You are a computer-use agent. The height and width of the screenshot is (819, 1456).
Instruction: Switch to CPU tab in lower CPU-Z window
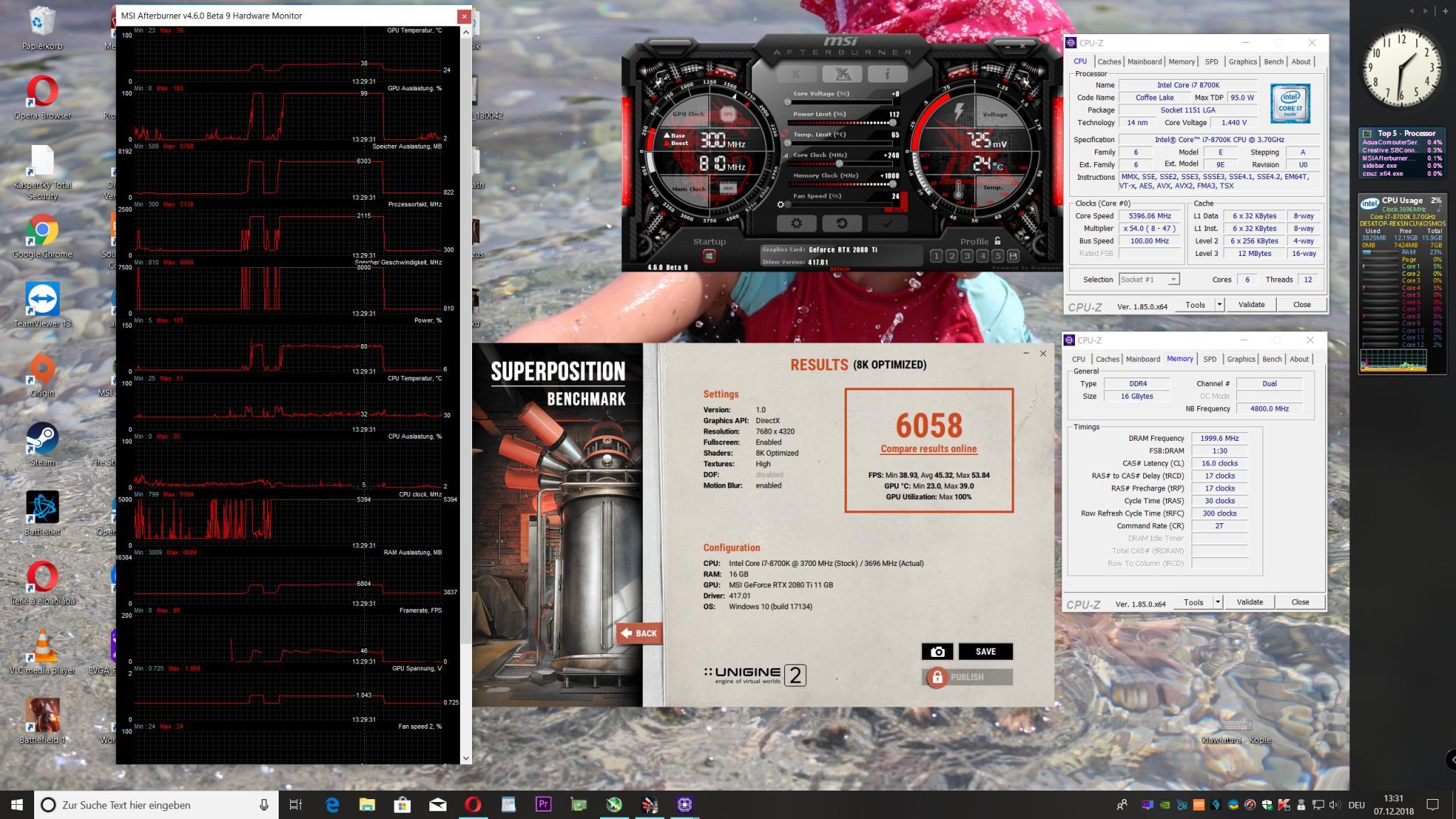coord(1078,359)
